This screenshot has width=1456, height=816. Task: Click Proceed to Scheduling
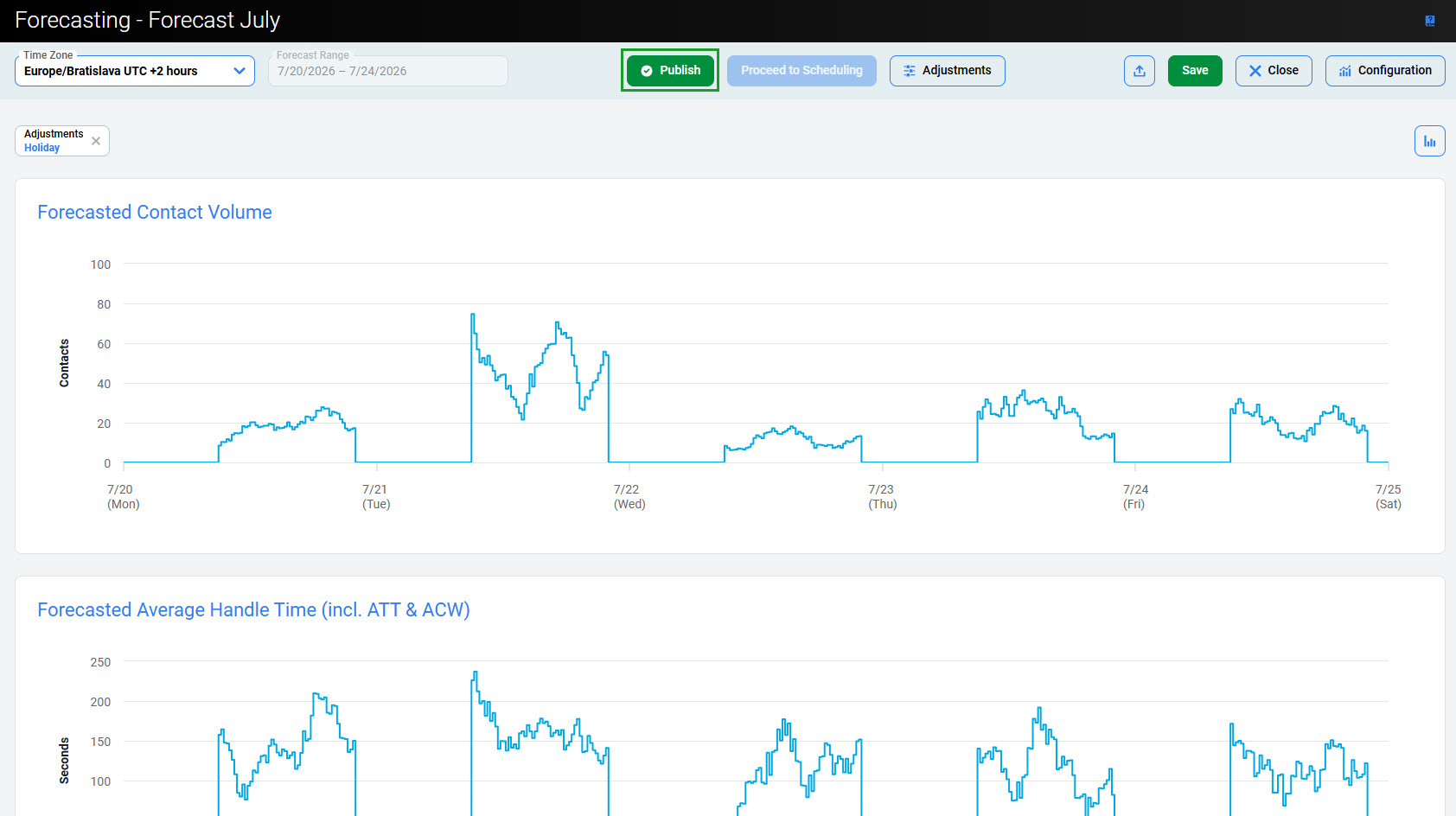tap(801, 70)
